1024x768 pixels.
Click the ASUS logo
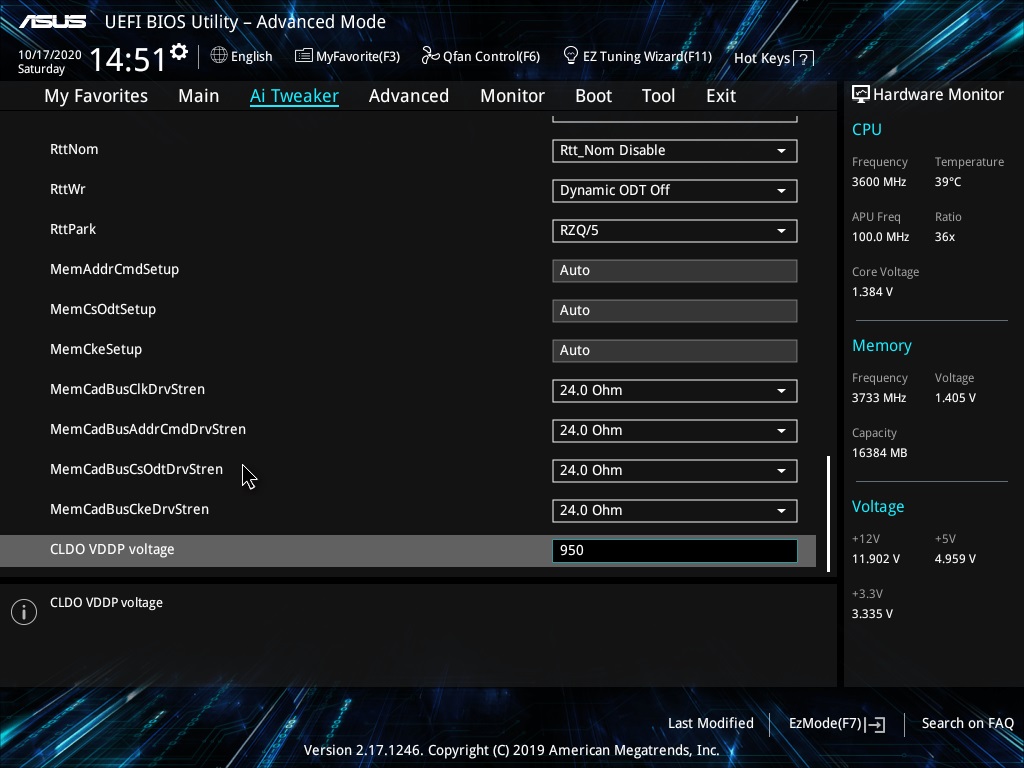coord(52,22)
